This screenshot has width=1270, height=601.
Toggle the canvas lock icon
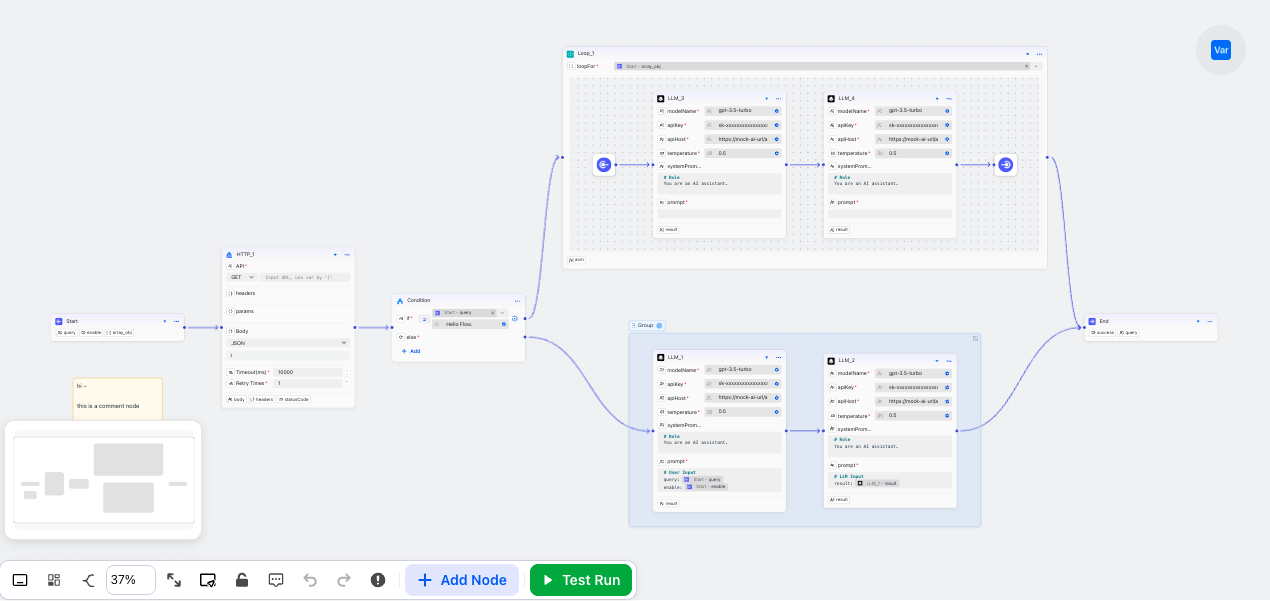[242, 580]
